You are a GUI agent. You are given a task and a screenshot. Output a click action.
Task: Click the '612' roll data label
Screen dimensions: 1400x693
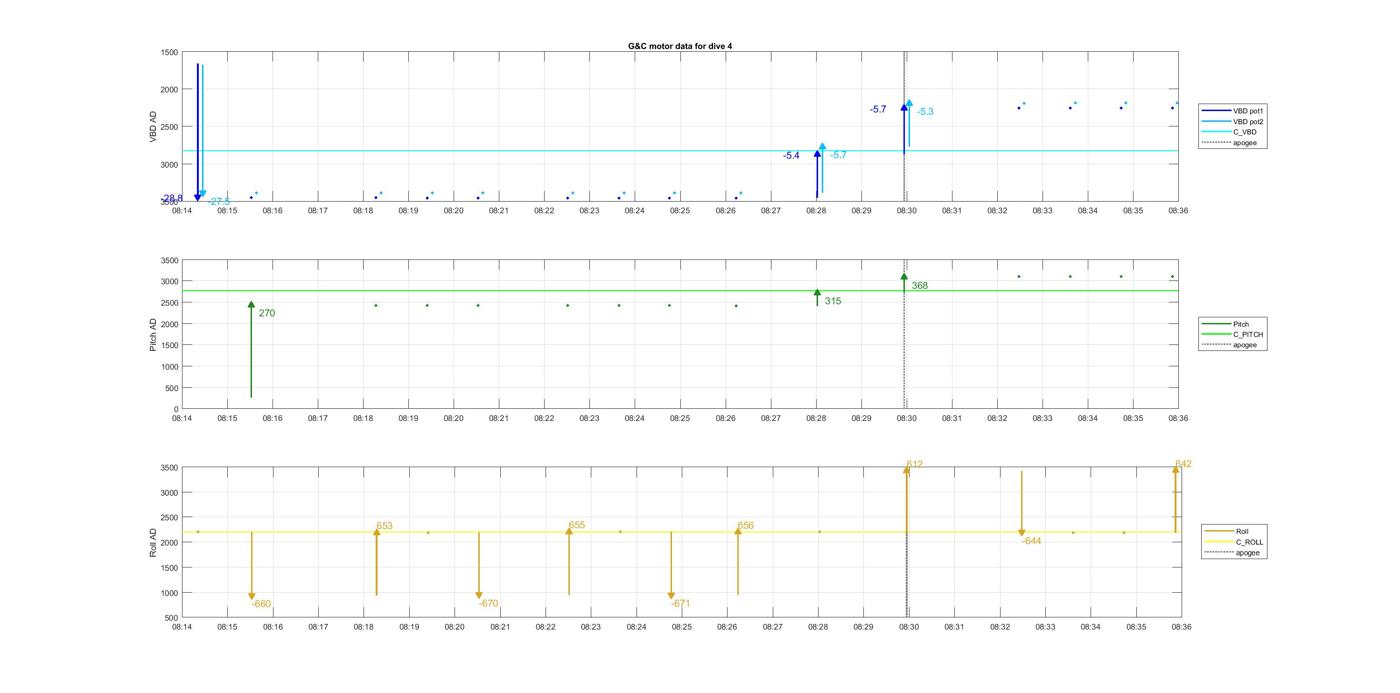click(x=915, y=465)
